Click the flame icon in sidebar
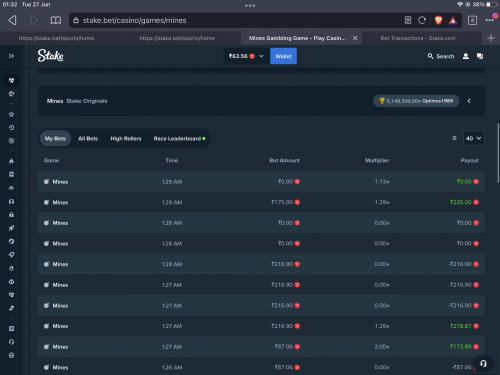500x375 pixels. tap(11, 161)
